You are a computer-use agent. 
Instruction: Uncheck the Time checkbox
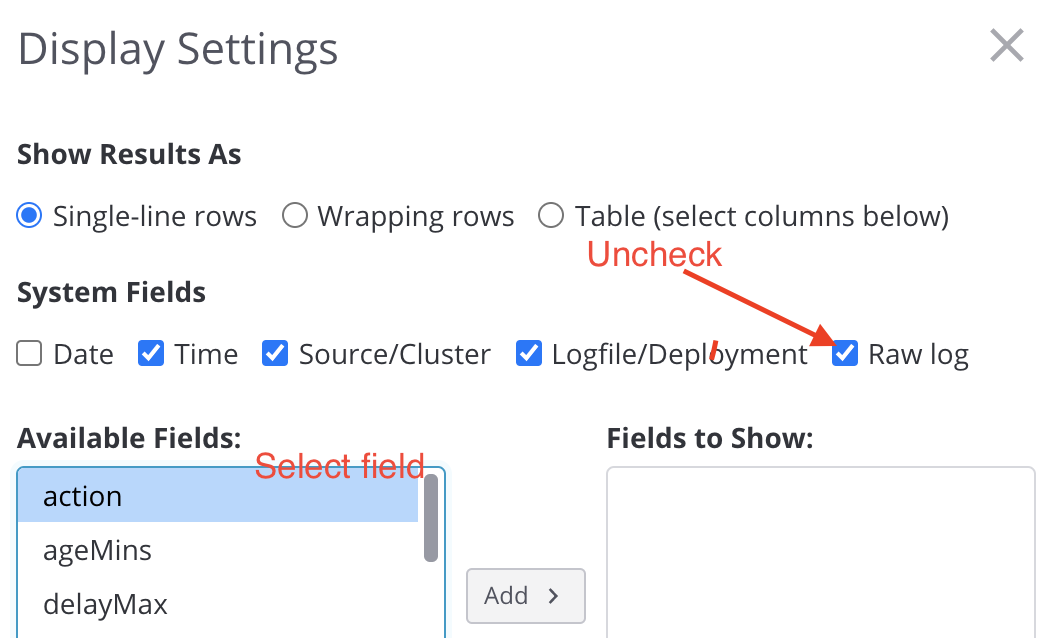click(151, 353)
